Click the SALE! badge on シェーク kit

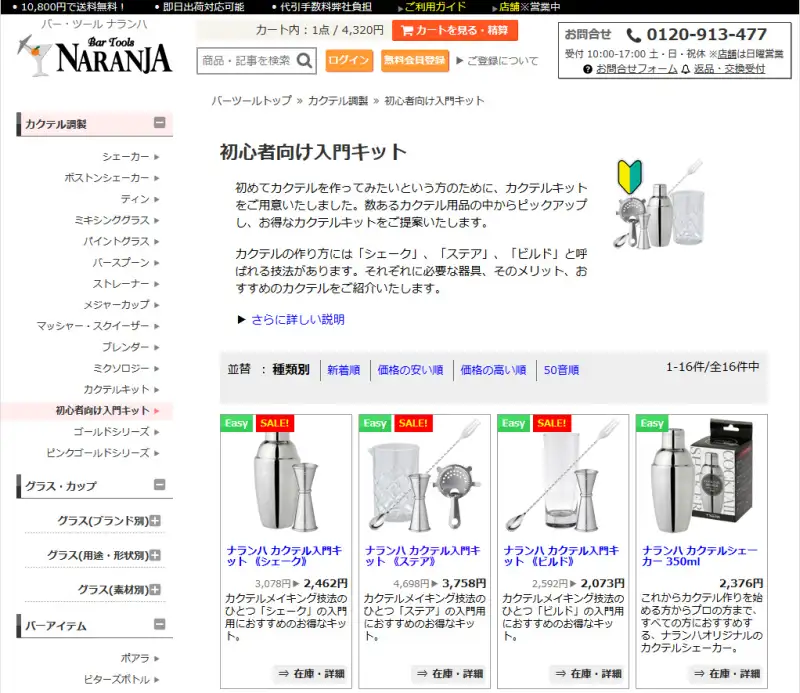(x=274, y=423)
